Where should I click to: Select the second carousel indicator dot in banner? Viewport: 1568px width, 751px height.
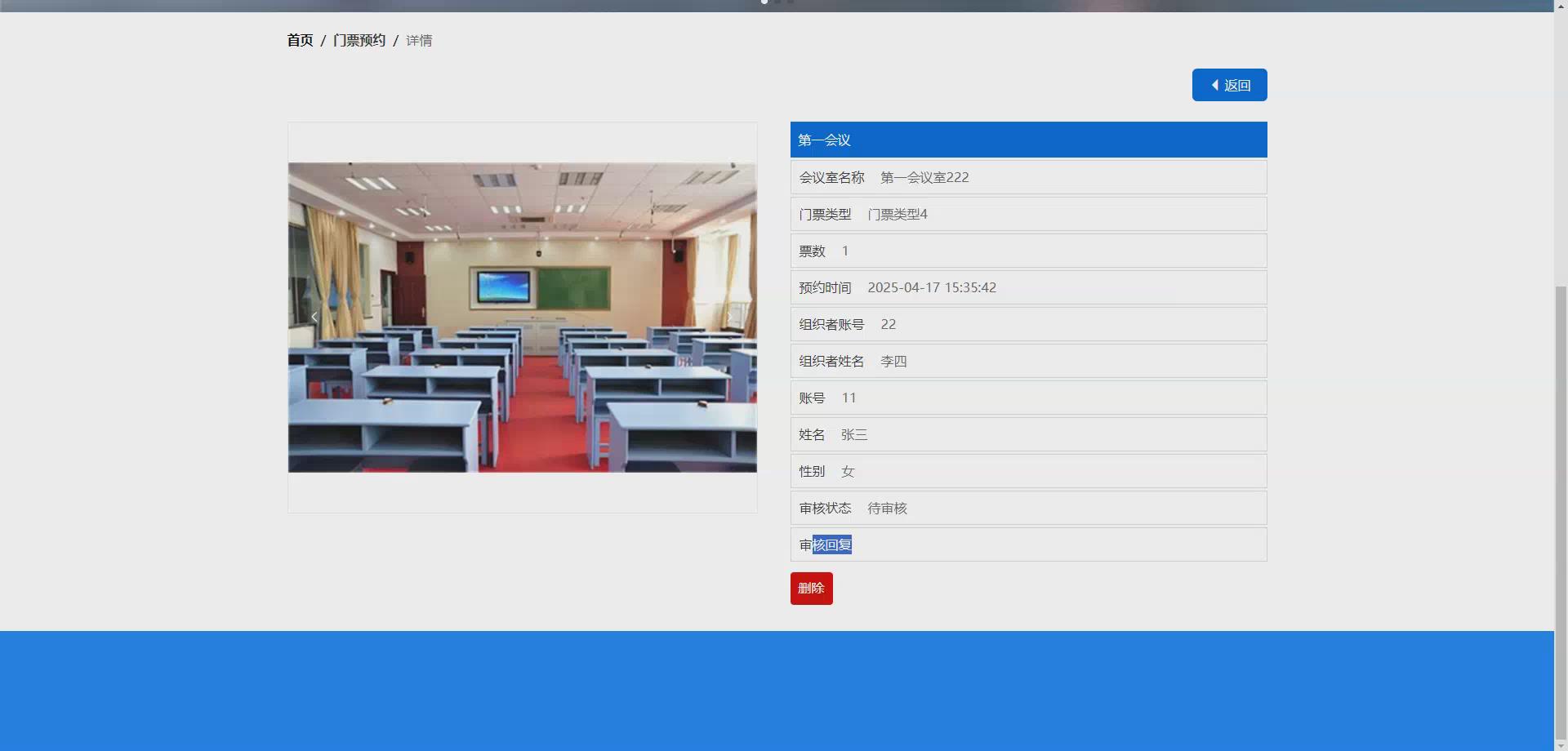click(777, 2)
